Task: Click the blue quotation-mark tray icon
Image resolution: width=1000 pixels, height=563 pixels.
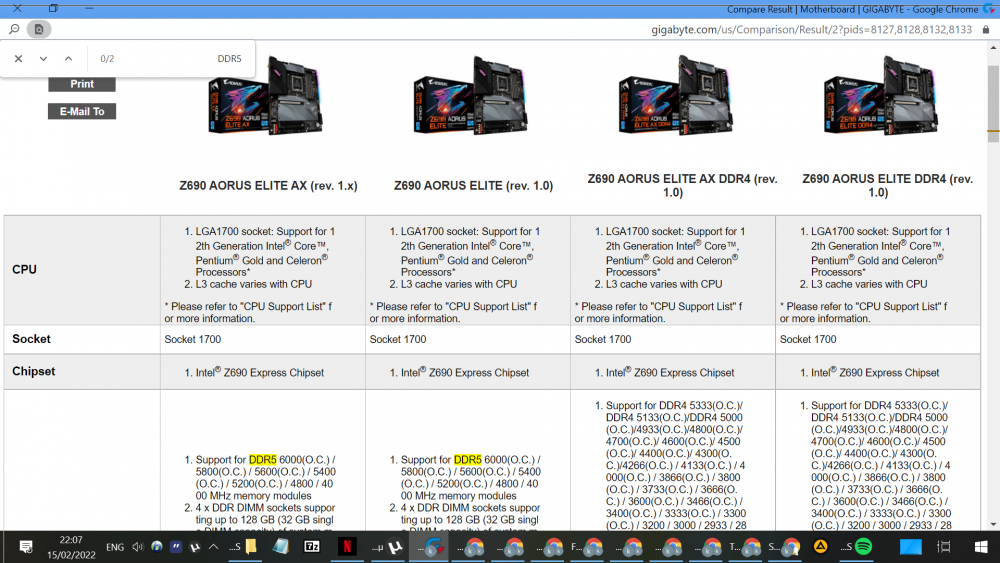Action: 176,546
